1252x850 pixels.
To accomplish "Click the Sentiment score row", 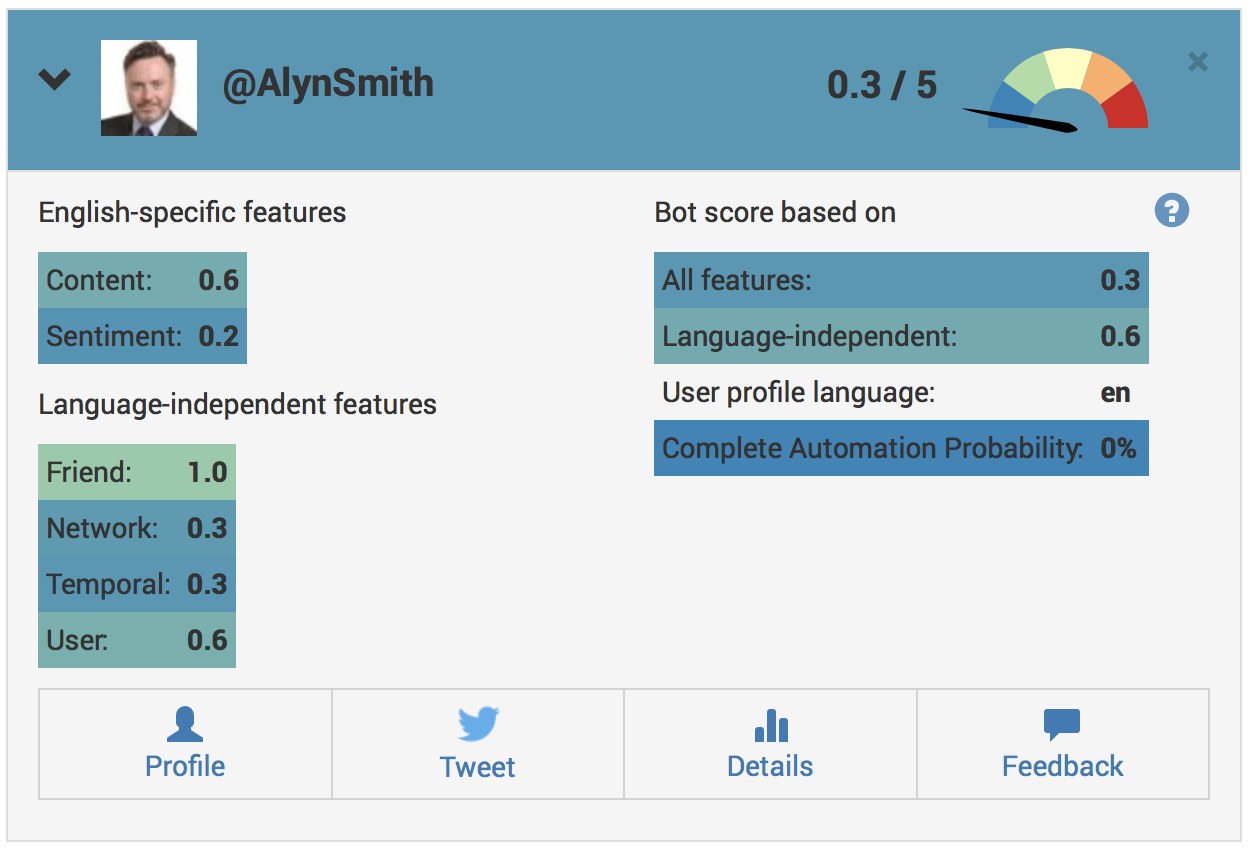I will coord(142,336).
